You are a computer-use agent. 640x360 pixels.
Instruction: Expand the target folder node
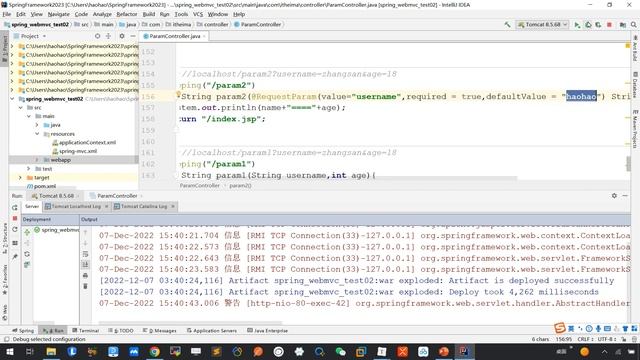(x=20, y=178)
